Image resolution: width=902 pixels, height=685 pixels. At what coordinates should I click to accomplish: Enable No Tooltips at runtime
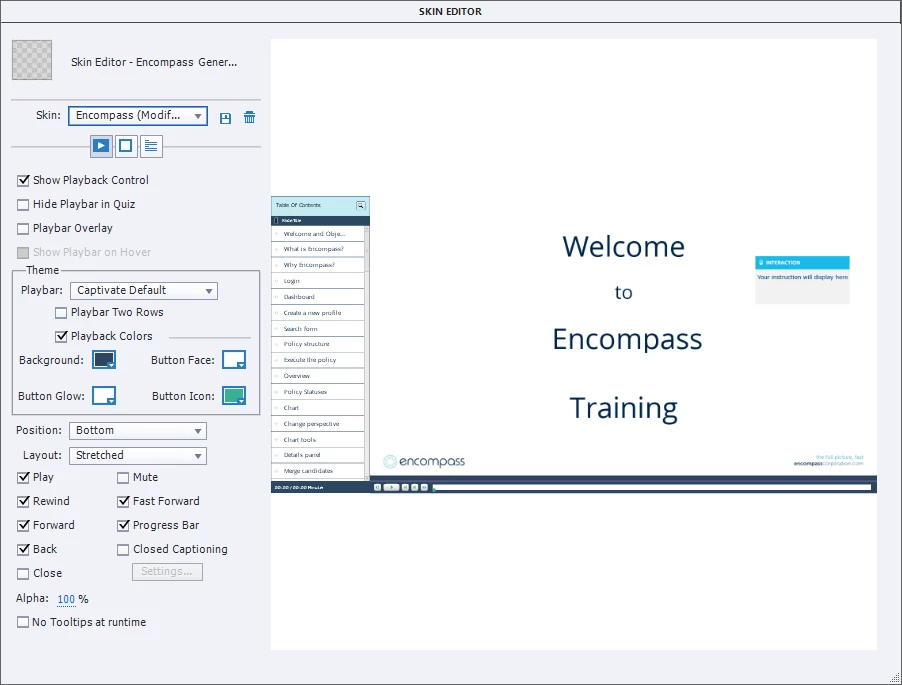point(23,622)
